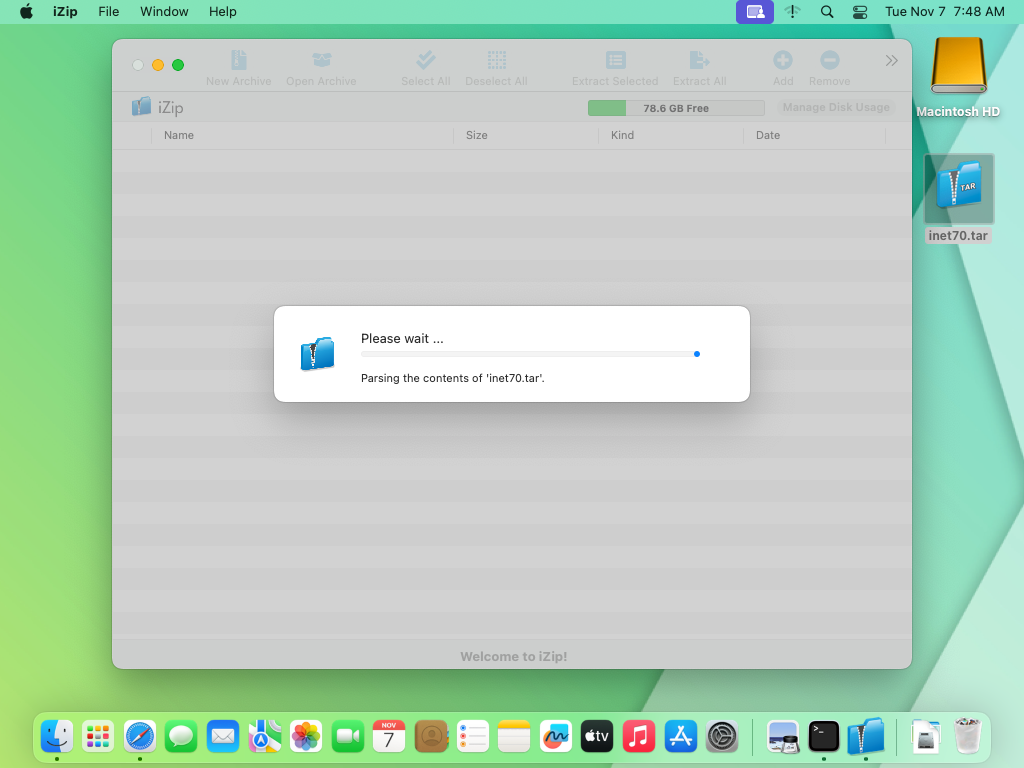Open App Store from the Dock

coord(680,737)
